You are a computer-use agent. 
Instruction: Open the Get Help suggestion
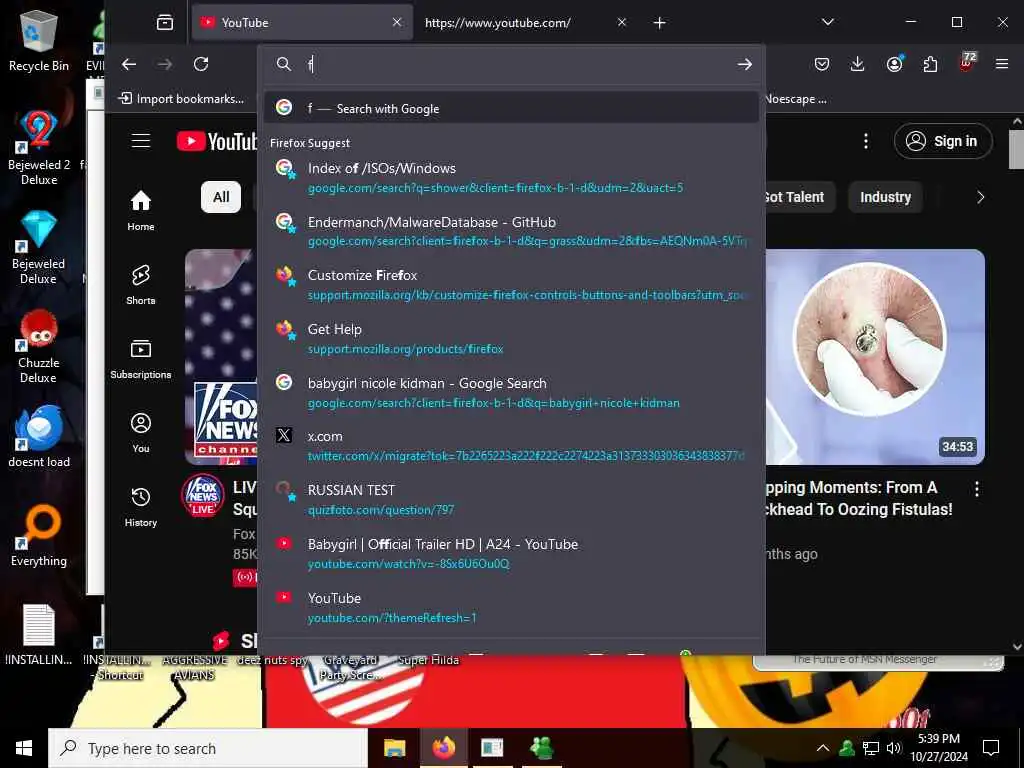(x=511, y=338)
